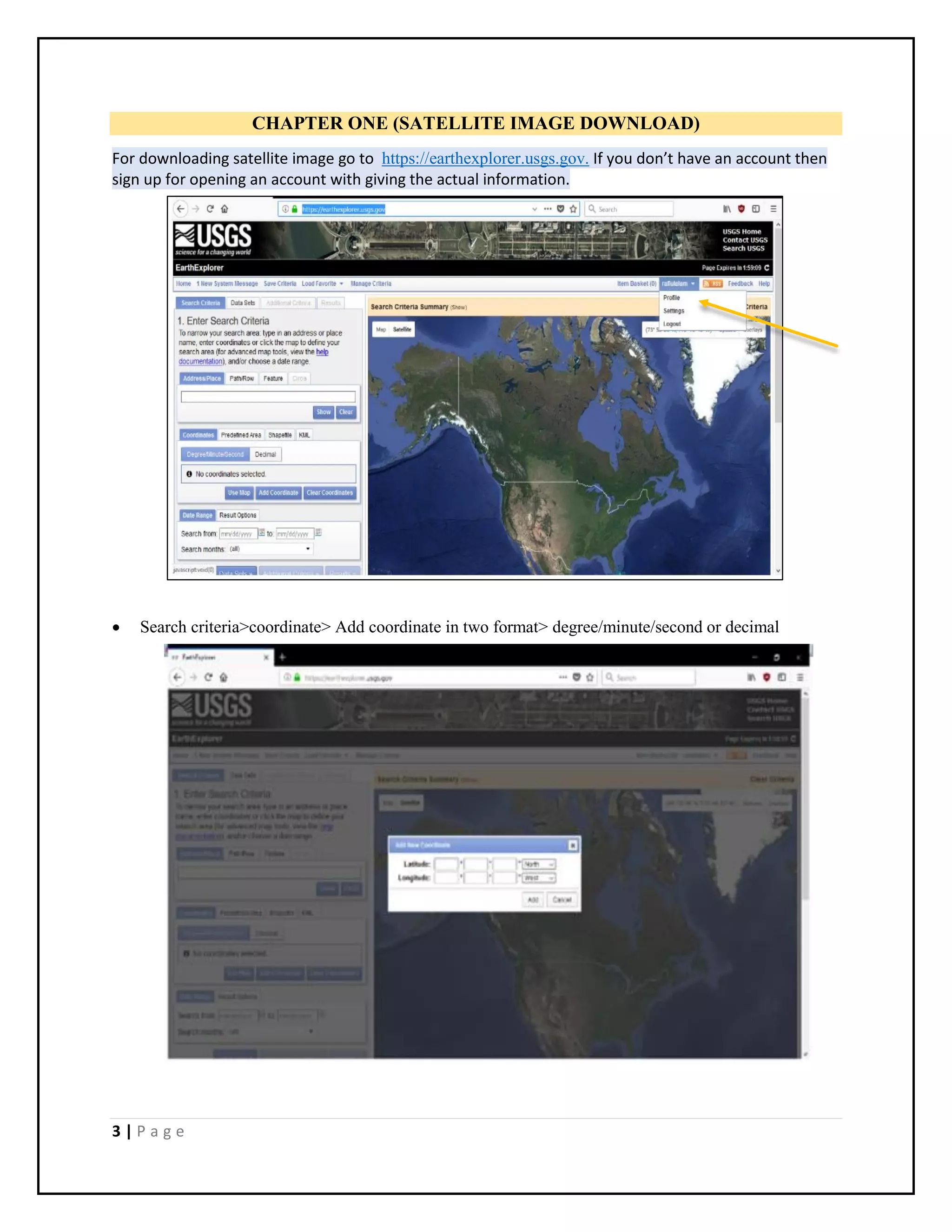Select Decimal coordinate format

pos(265,454)
